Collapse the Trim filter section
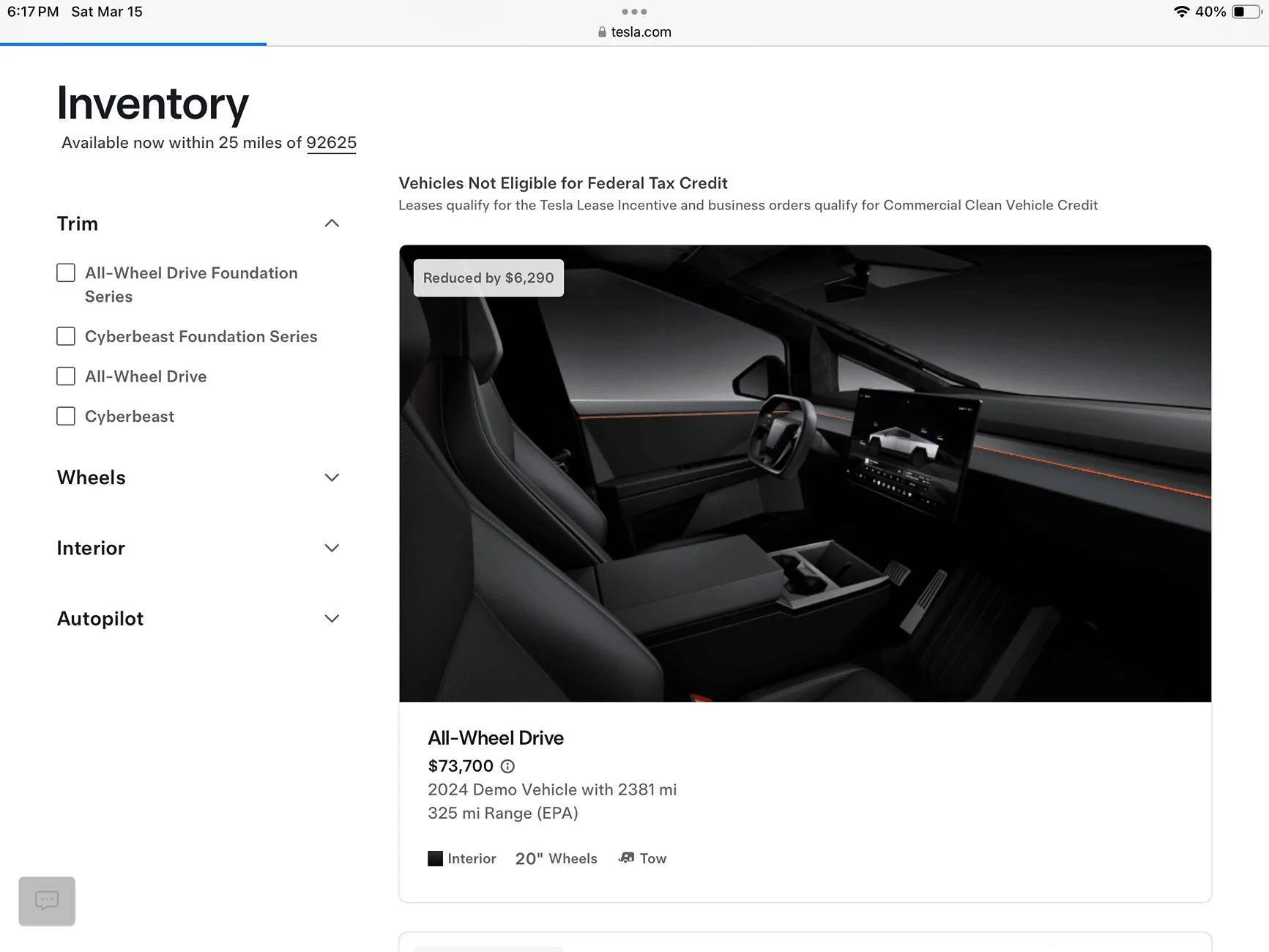Screen dimensions: 1269x952 (x=332, y=223)
